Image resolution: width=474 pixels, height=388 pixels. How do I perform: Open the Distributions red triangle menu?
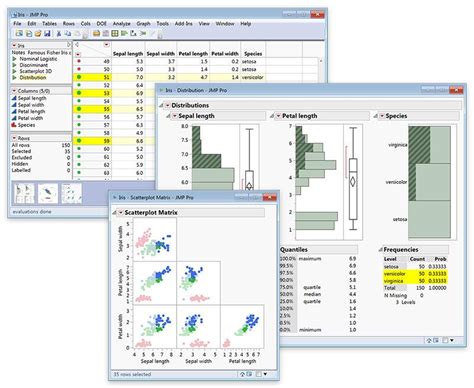point(168,105)
